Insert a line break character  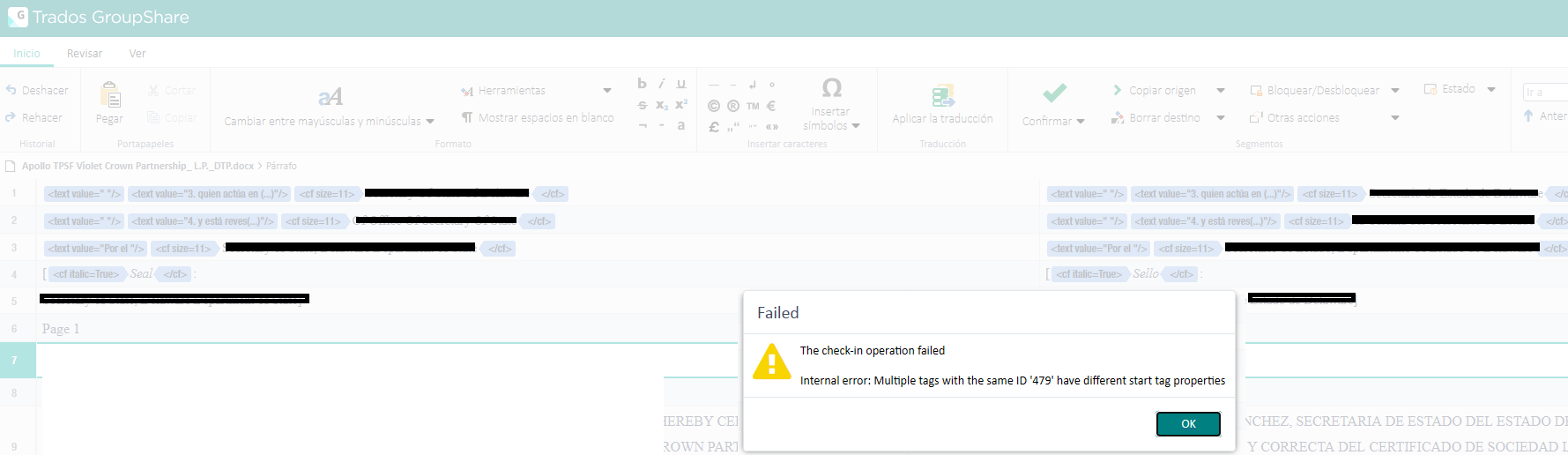753,85
